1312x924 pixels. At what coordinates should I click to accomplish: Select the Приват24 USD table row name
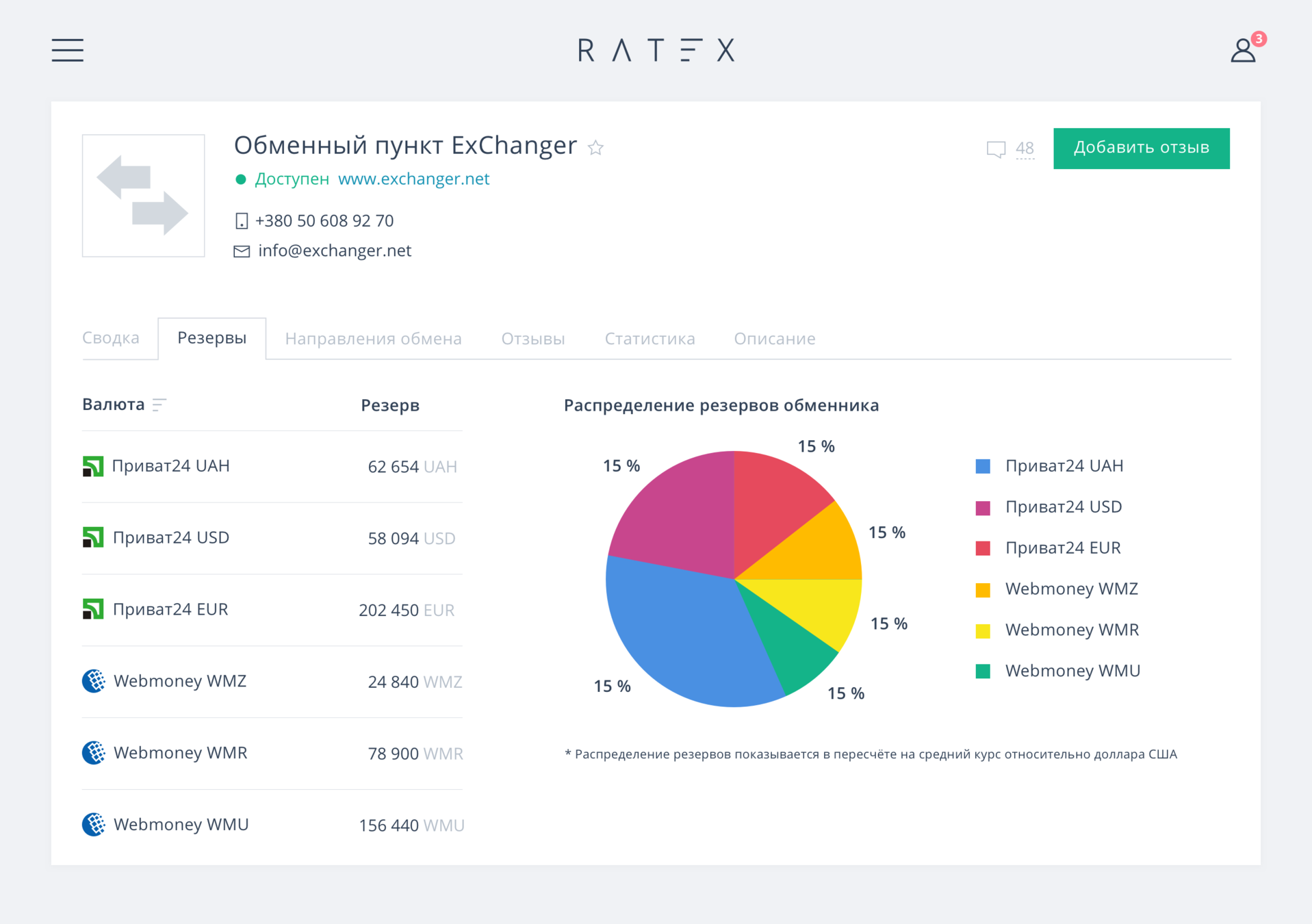(171, 537)
